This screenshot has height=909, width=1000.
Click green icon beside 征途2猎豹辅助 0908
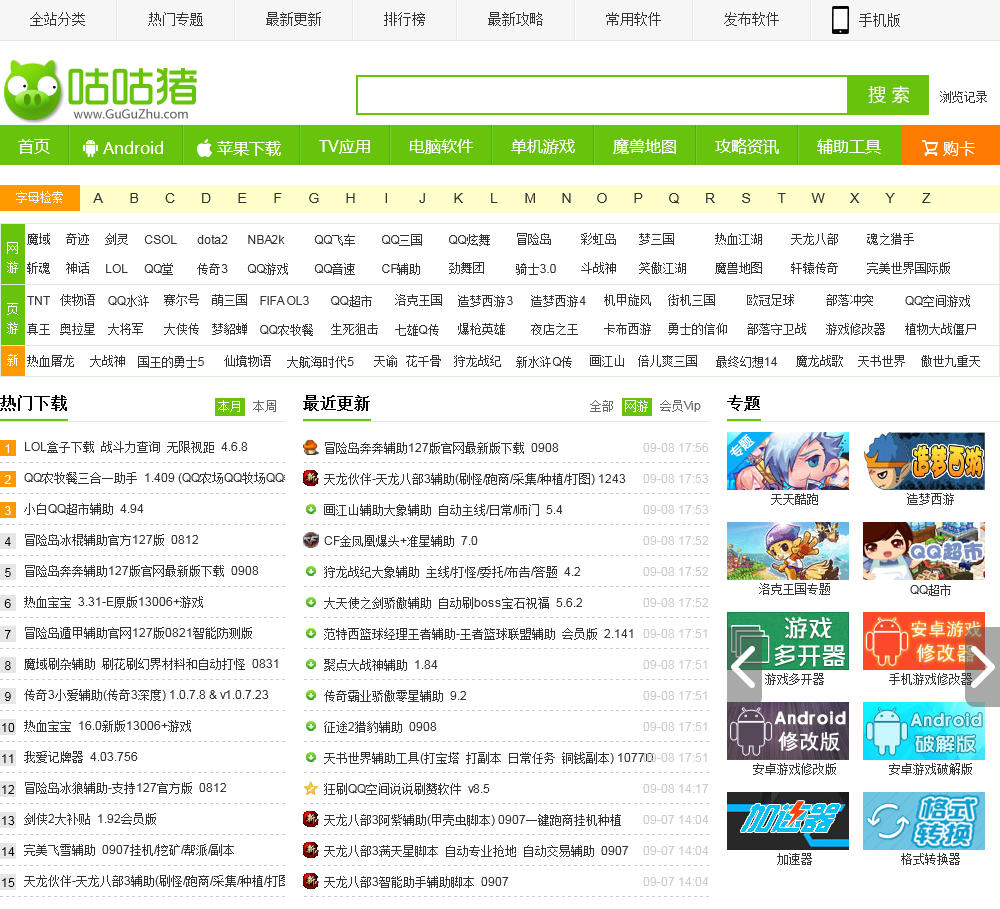pyautogui.click(x=311, y=727)
